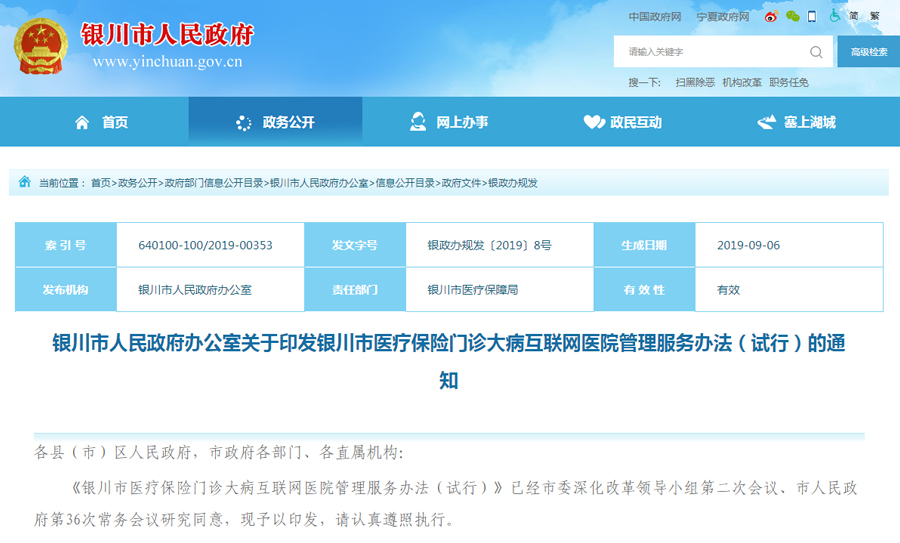The height and width of the screenshot is (543, 900).
Task: Open the 中国政府网 link
Action: pyautogui.click(x=655, y=17)
